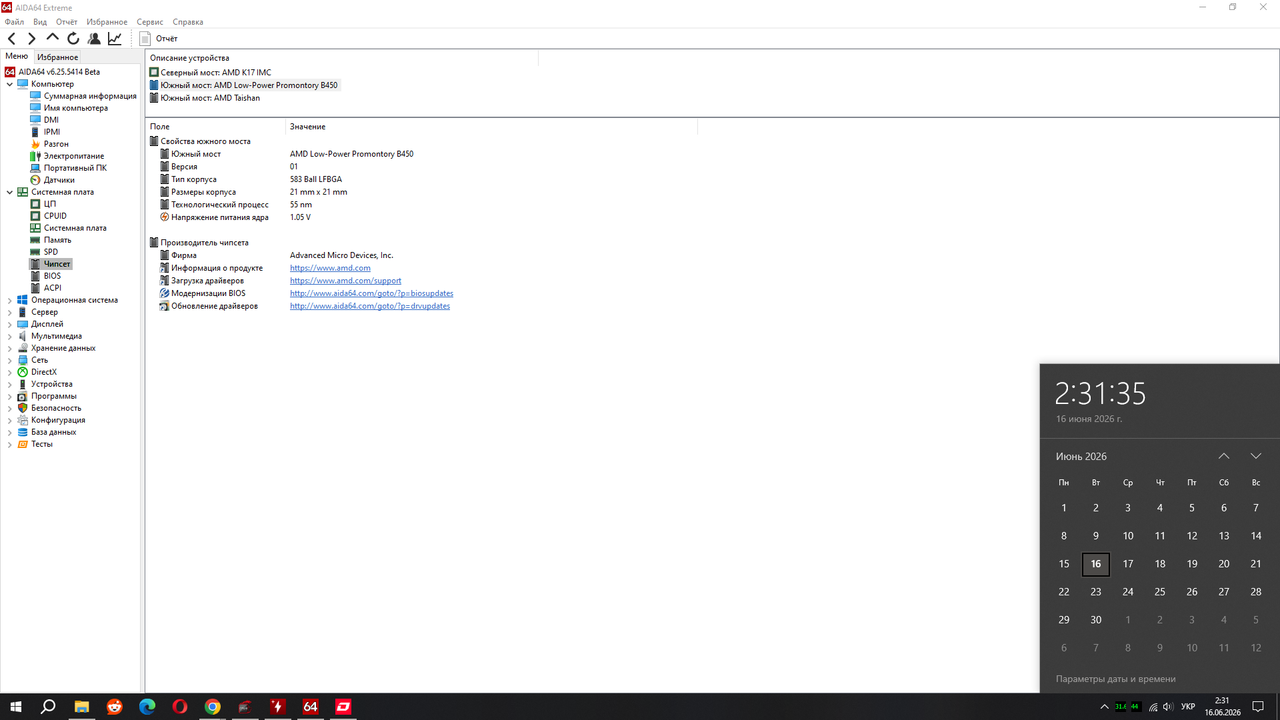Open the CPUID tree item
The width and height of the screenshot is (1280, 720).
[55, 216]
